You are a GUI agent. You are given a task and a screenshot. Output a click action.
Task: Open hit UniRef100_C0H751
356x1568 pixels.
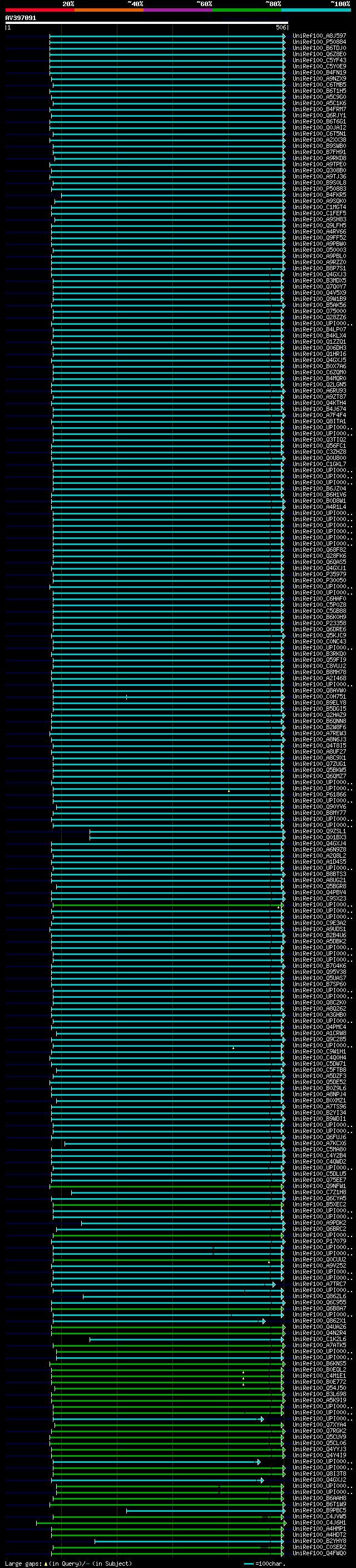319,696
